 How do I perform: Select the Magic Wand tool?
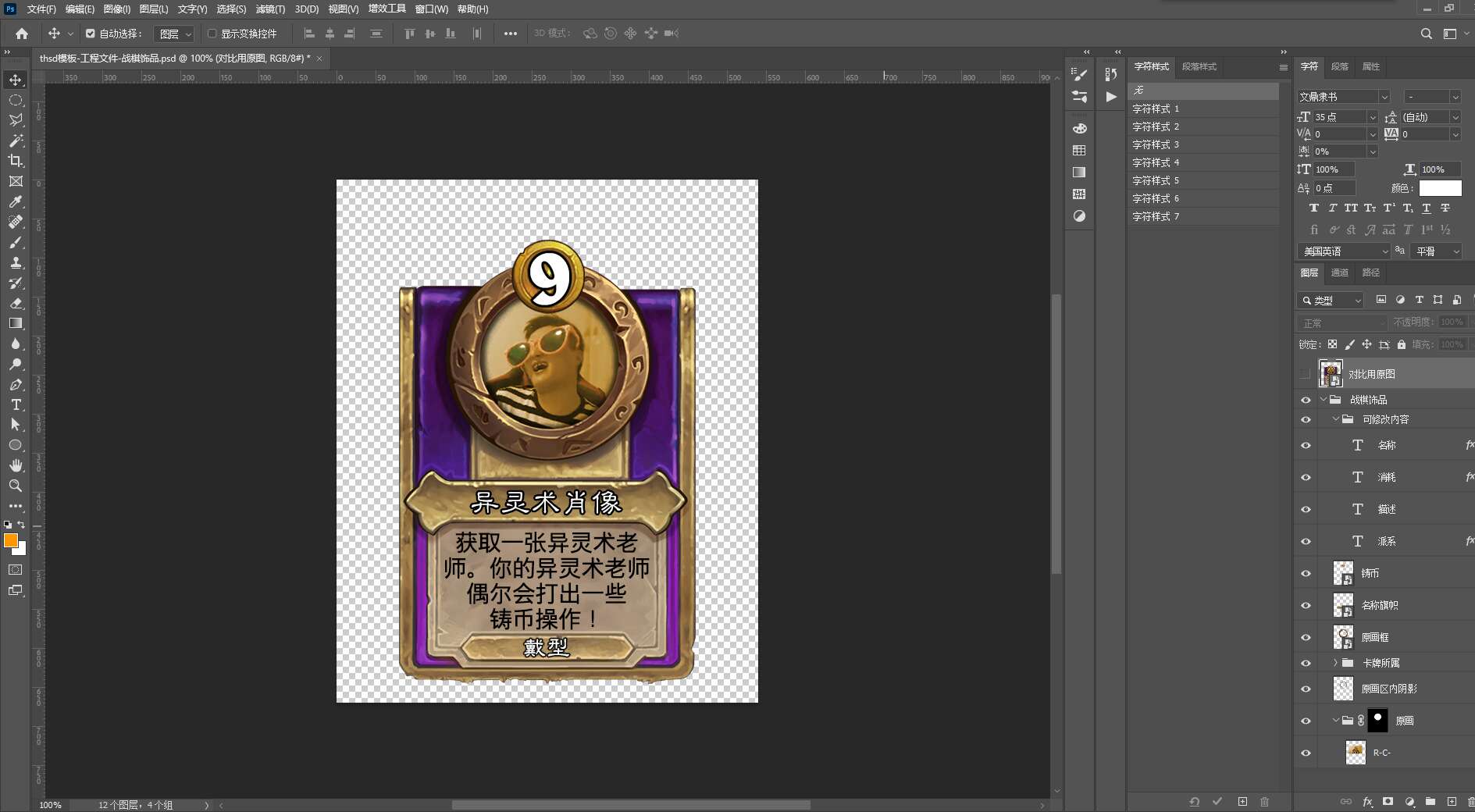(16, 141)
